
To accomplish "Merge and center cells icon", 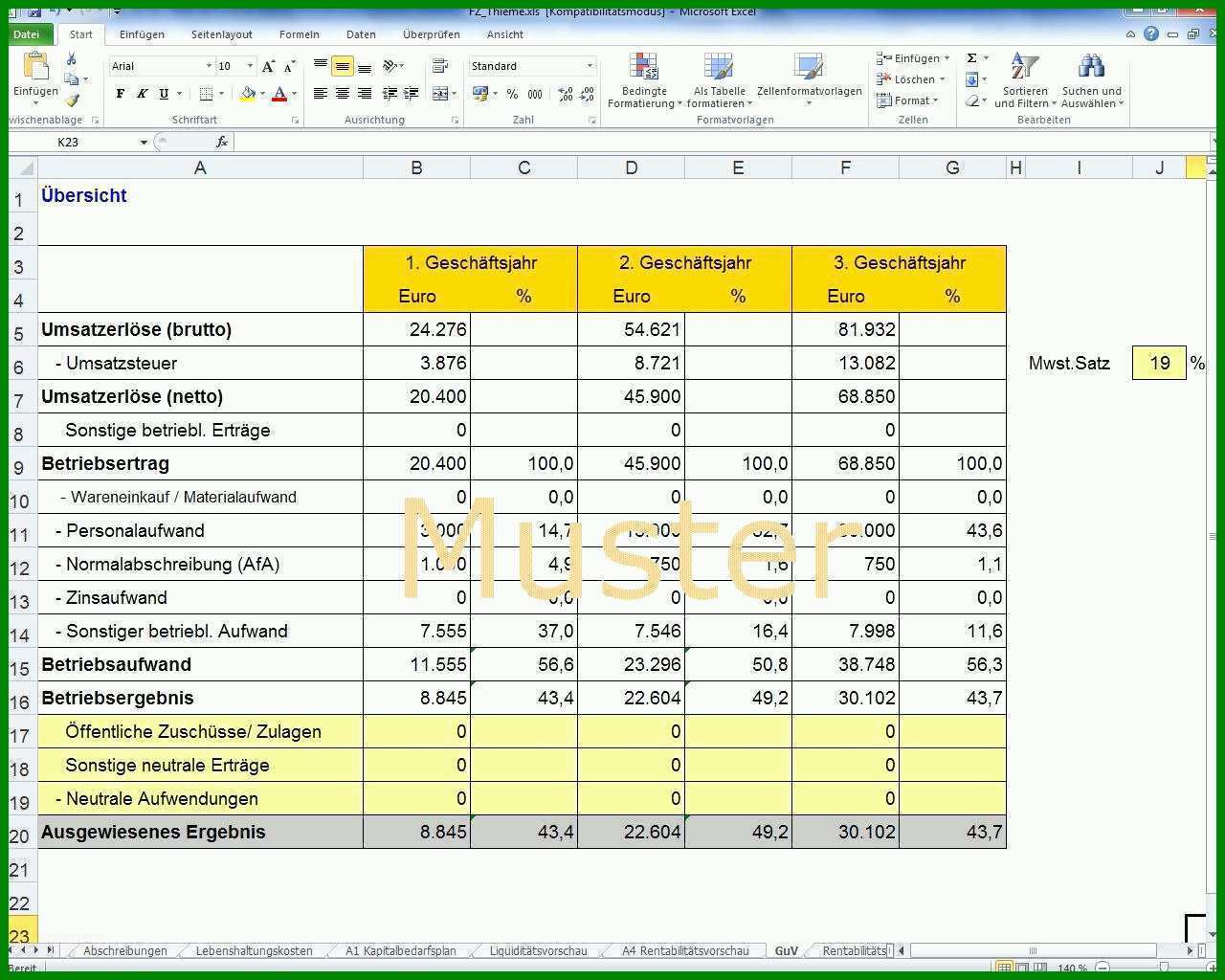I will 440,94.
